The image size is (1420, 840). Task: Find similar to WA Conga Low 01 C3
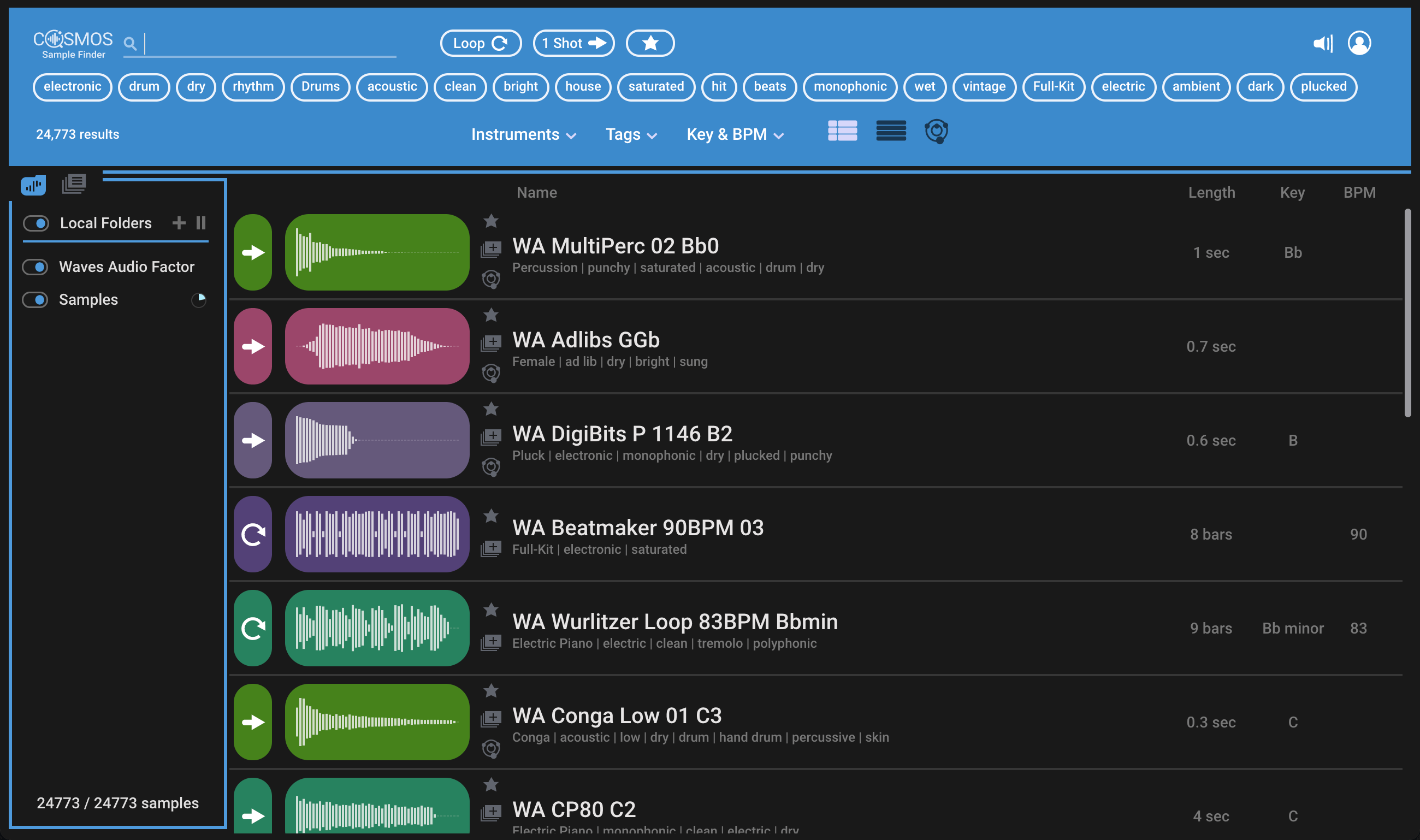coord(490,748)
